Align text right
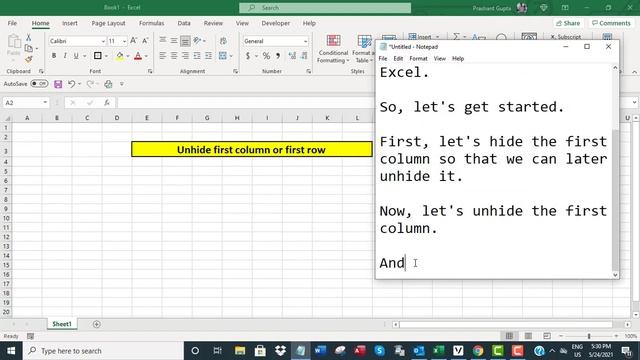The image size is (640, 360). [185, 56]
